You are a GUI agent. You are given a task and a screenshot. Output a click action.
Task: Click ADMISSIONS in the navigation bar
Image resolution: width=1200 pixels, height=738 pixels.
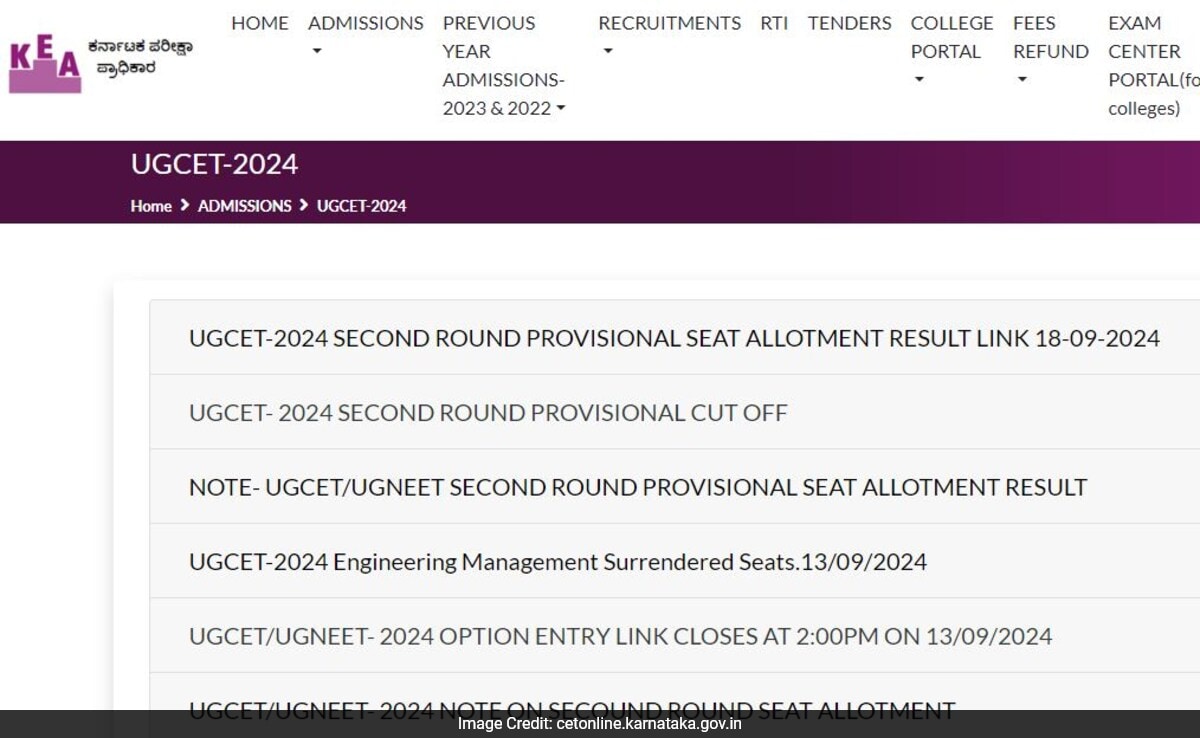(366, 23)
